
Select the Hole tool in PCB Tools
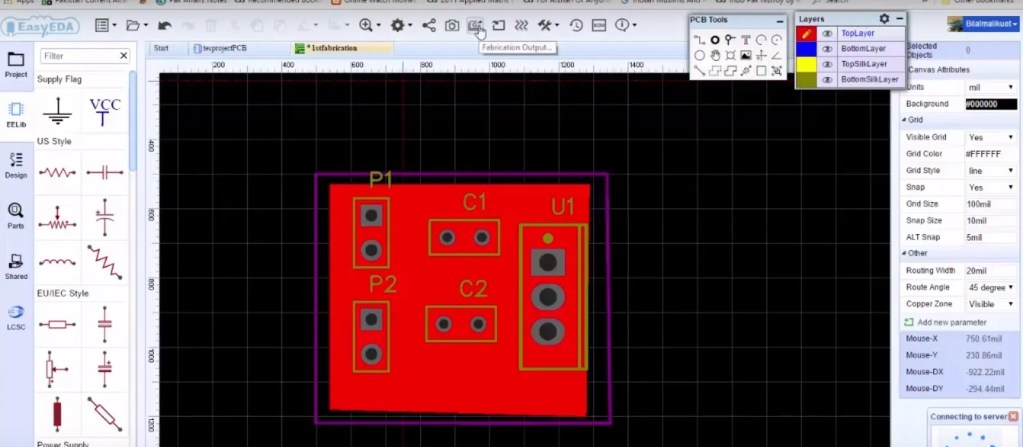pos(730,55)
